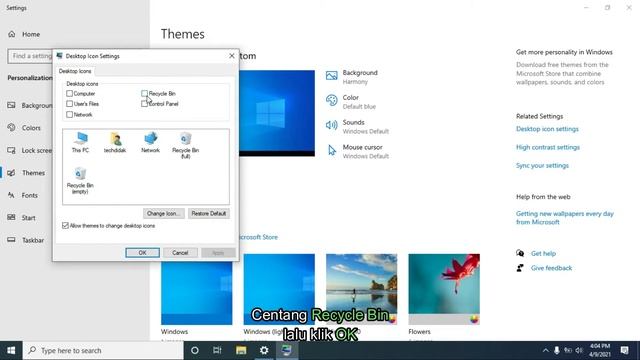
Task: Select the Flowers theme thumbnail
Action: pyautogui.click(x=444, y=289)
